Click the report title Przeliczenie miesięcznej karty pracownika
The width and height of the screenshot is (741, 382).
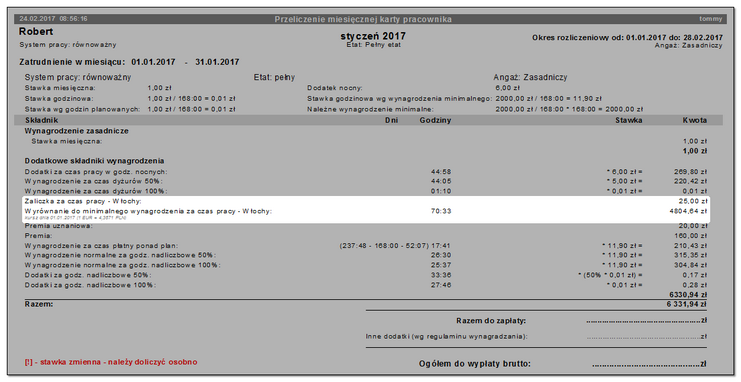pyautogui.click(x=363, y=19)
